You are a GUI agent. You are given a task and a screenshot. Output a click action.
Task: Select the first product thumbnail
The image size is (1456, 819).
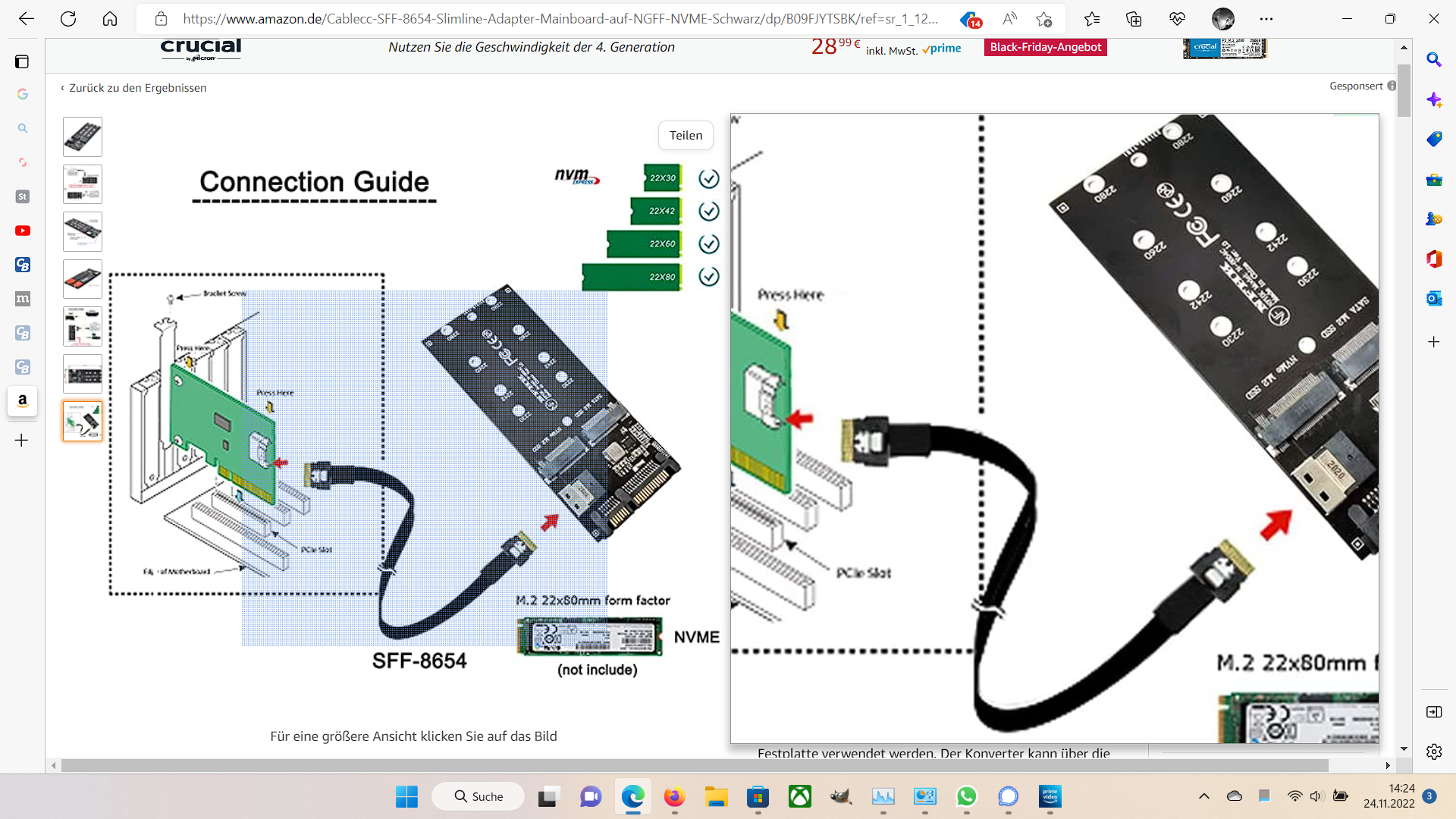tap(82, 136)
